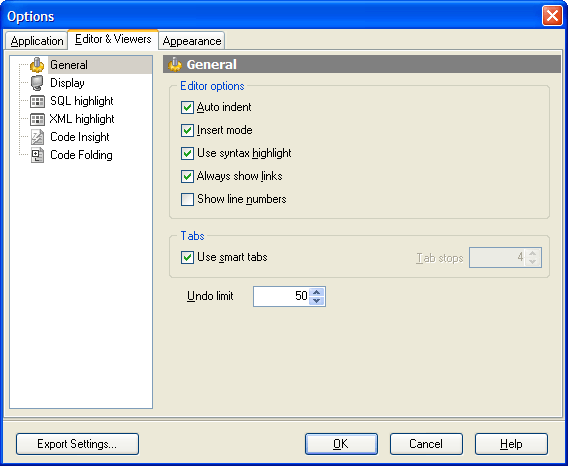Select the Code Folding icon
Screen dimensions: 568x466
click(x=37, y=155)
